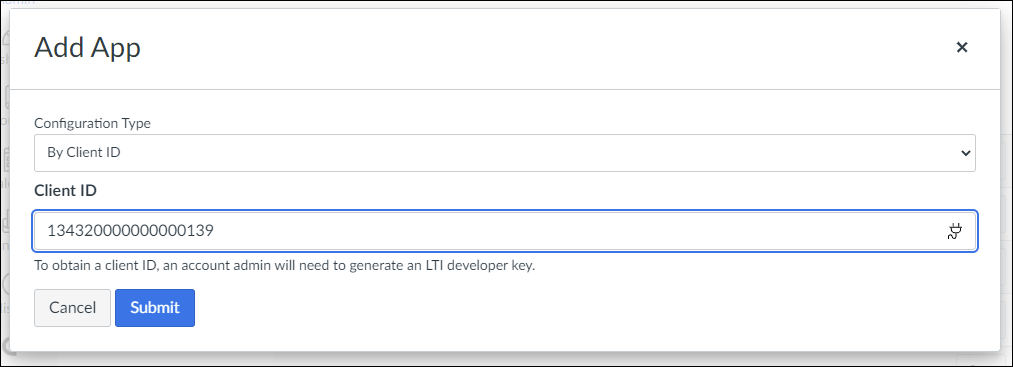Screen dimensions: 1013x367
Task: Click the bold Client ID label
Action: pyautogui.click(x=65, y=191)
